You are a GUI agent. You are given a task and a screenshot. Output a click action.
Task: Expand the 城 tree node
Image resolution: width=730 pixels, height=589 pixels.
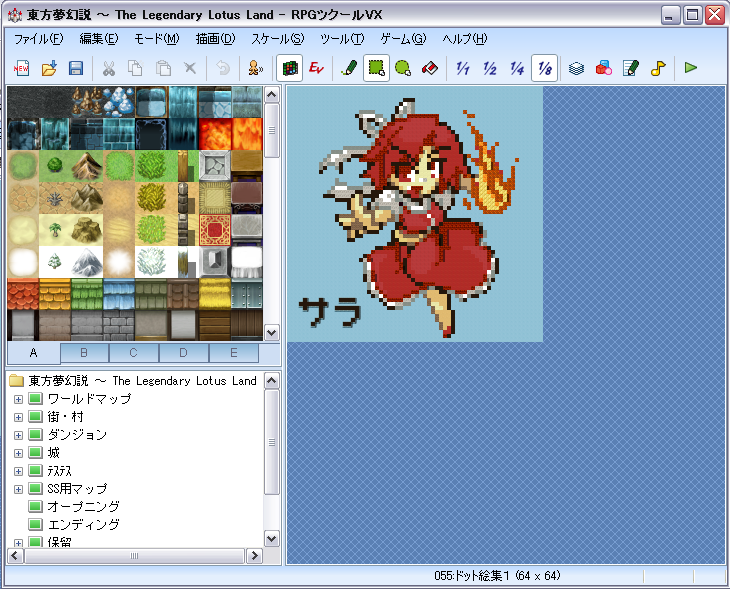[x=18, y=454]
